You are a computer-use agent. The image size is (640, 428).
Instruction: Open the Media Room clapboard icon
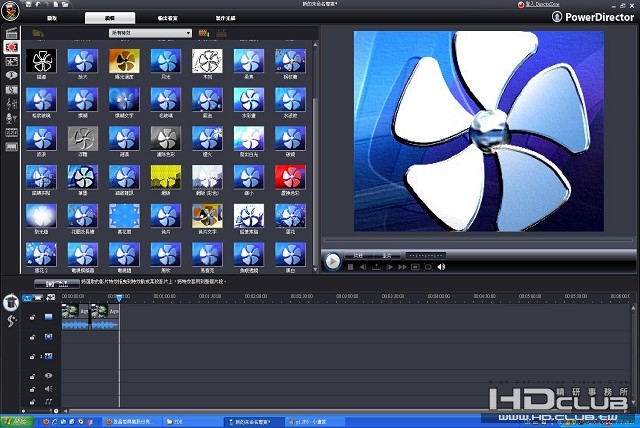(12, 33)
